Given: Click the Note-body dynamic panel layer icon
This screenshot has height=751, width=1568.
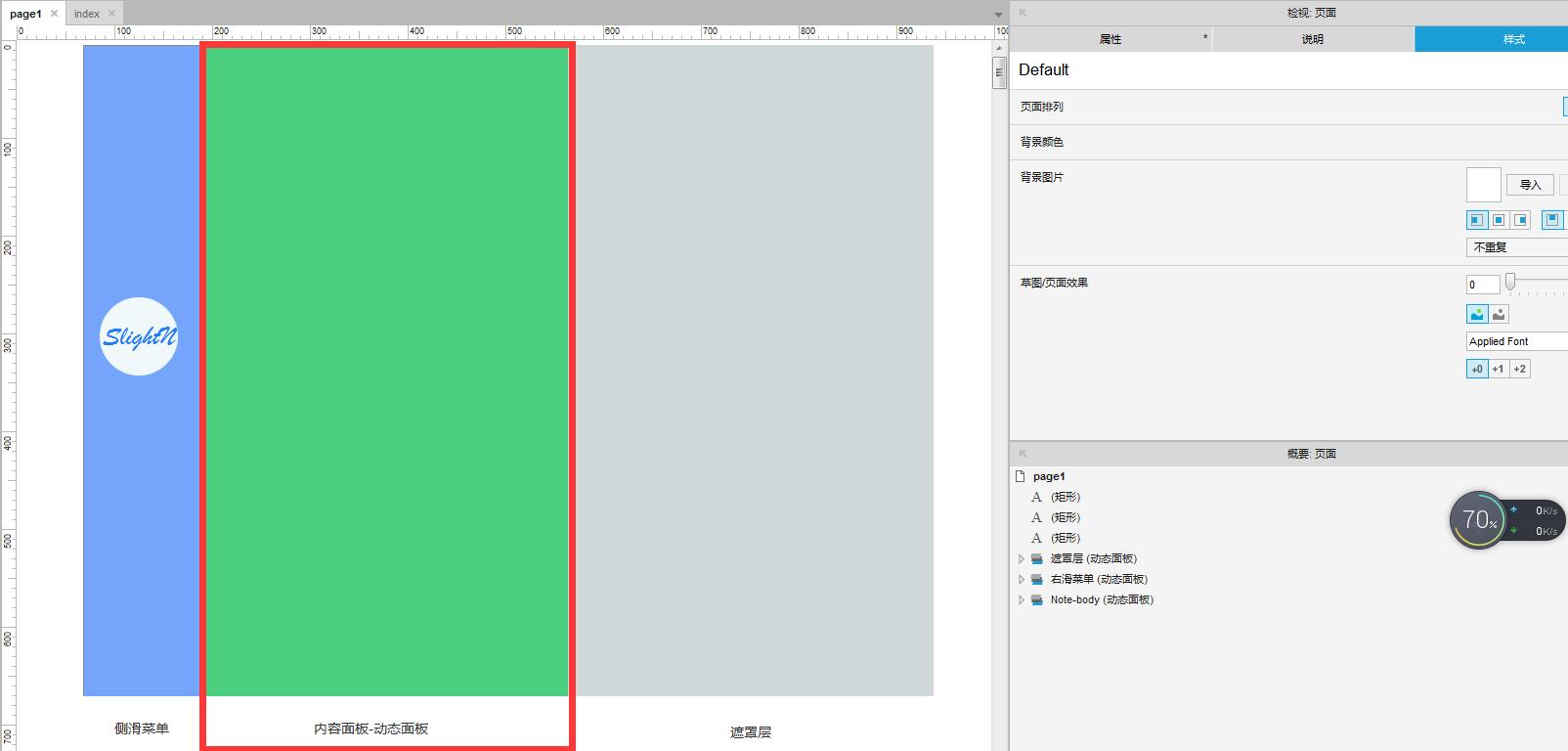Looking at the screenshot, I should click(x=1037, y=600).
